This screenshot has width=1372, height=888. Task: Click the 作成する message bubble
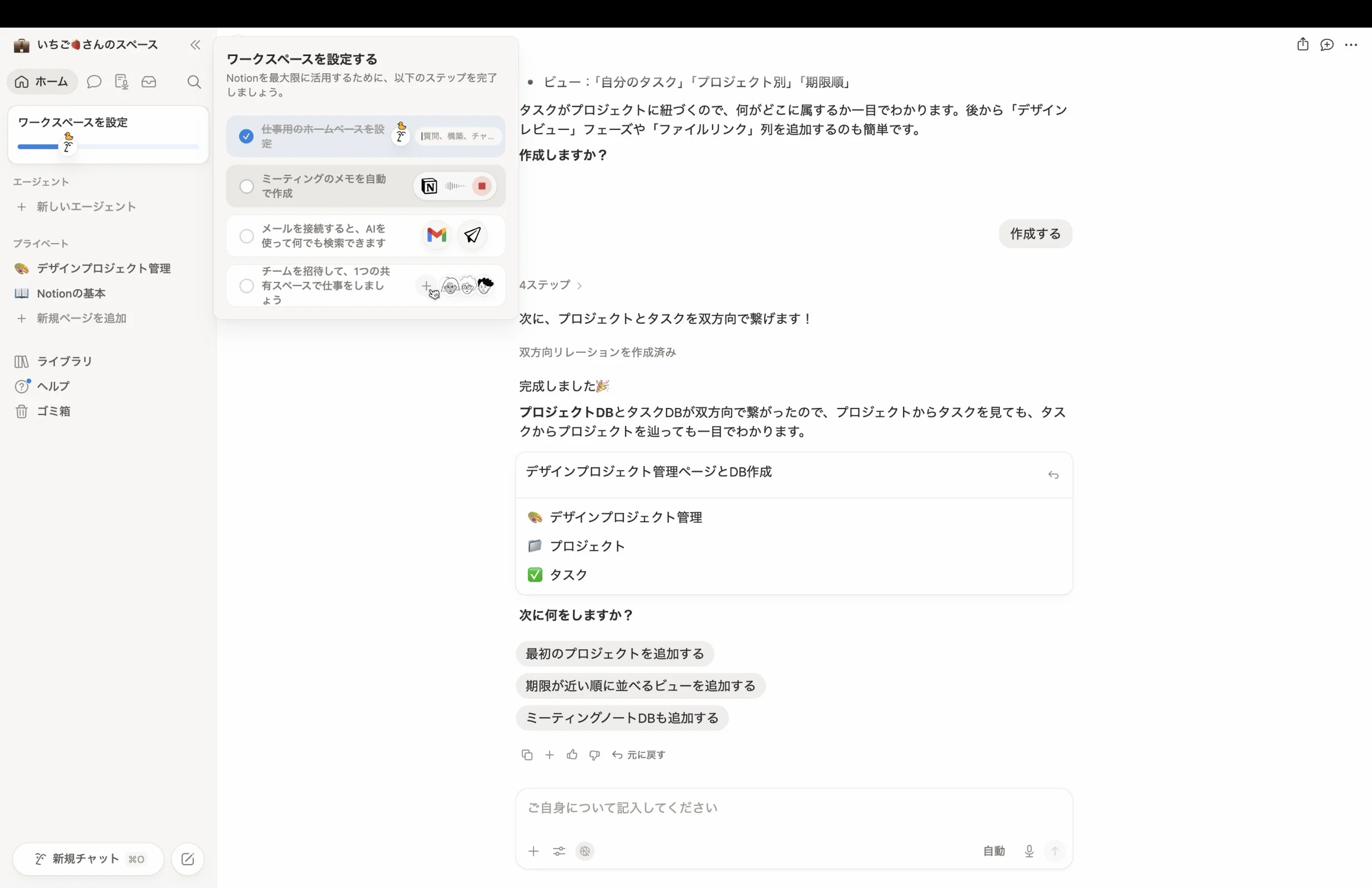[x=1035, y=234]
